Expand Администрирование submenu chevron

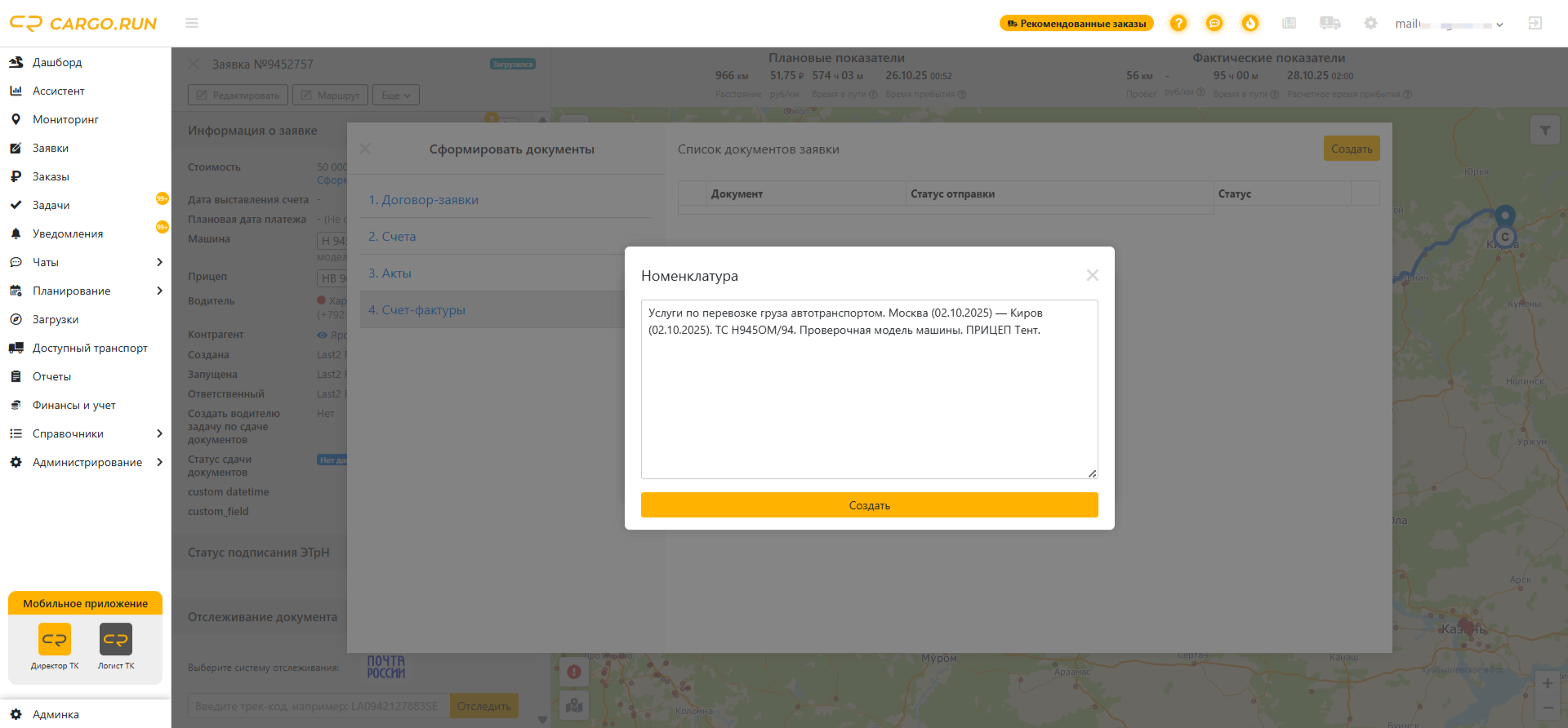click(159, 462)
